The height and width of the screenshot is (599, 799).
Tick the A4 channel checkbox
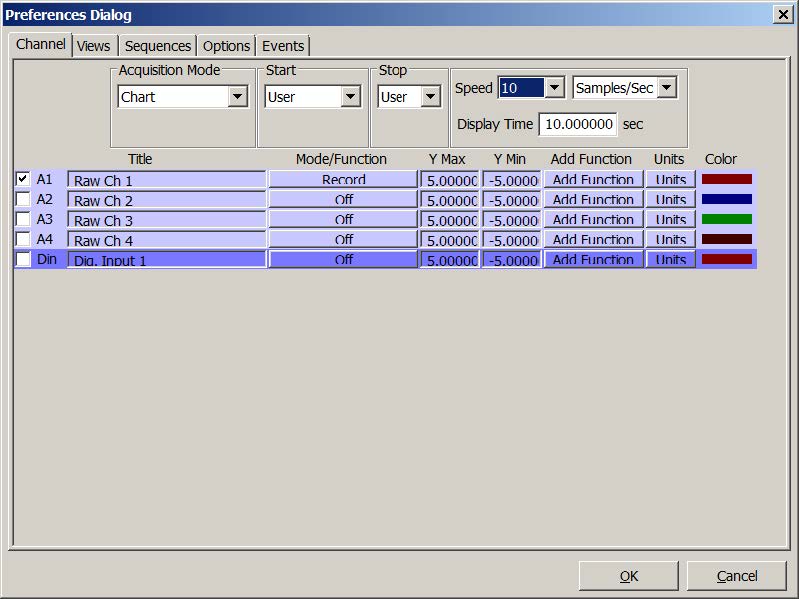pyautogui.click(x=22, y=238)
